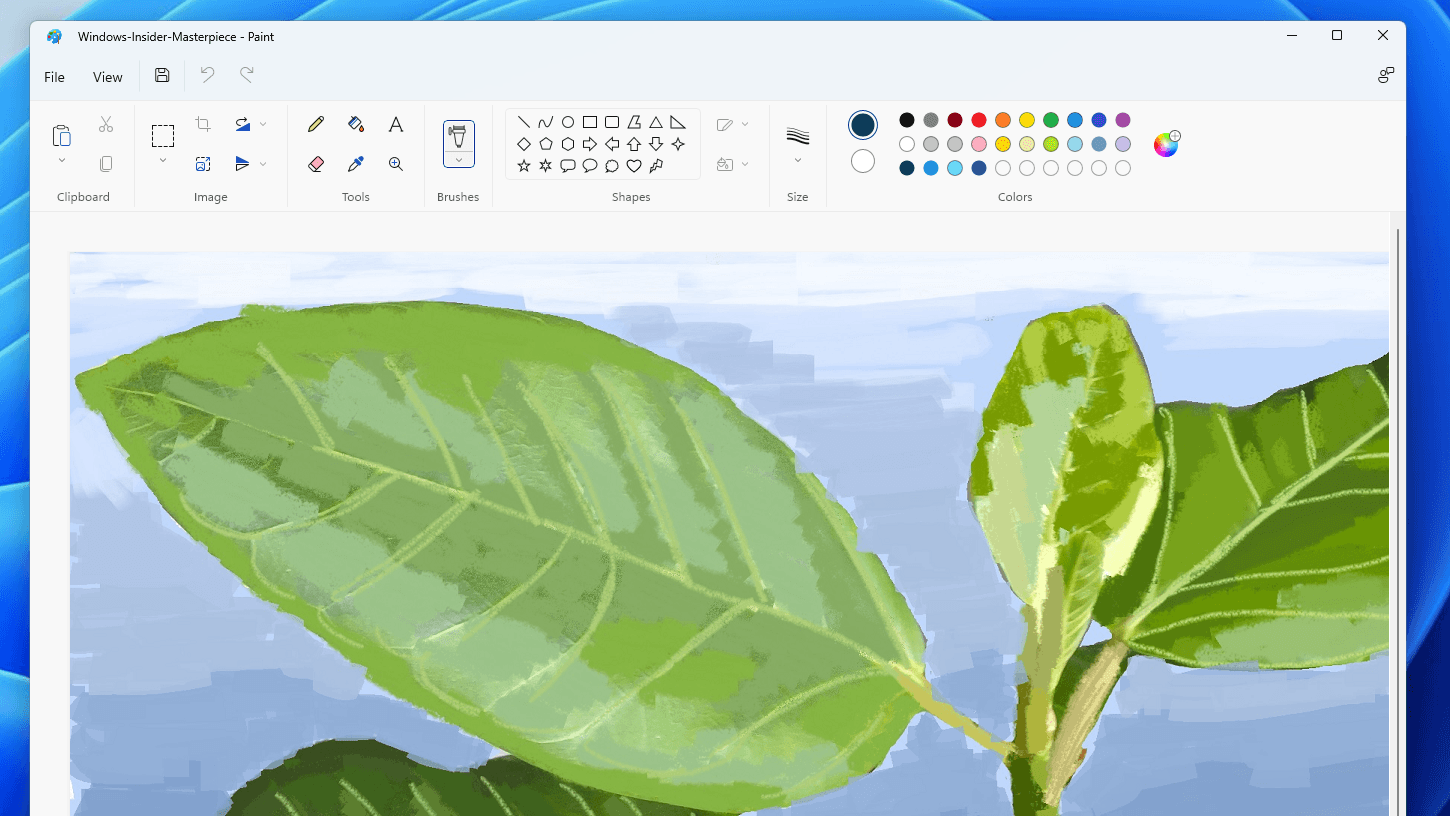Pick the Five-point star shape

pos(524,166)
